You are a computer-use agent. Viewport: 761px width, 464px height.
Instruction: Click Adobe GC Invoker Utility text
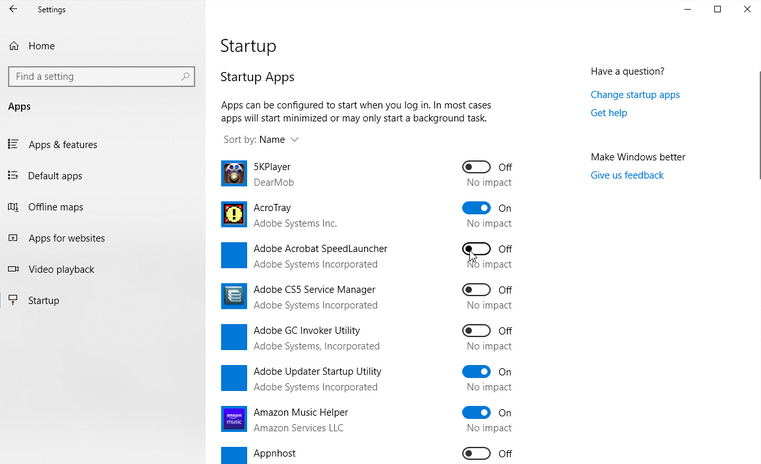click(x=307, y=331)
